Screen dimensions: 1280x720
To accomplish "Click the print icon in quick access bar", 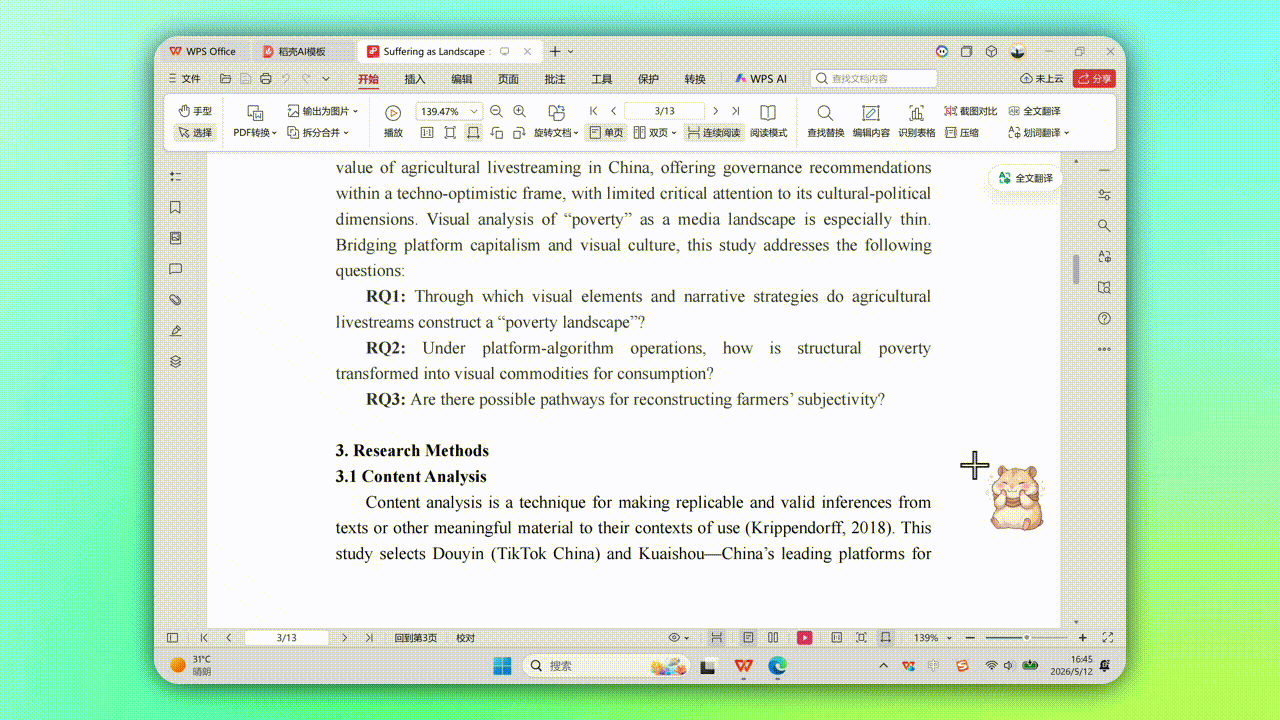I will (265, 79).
